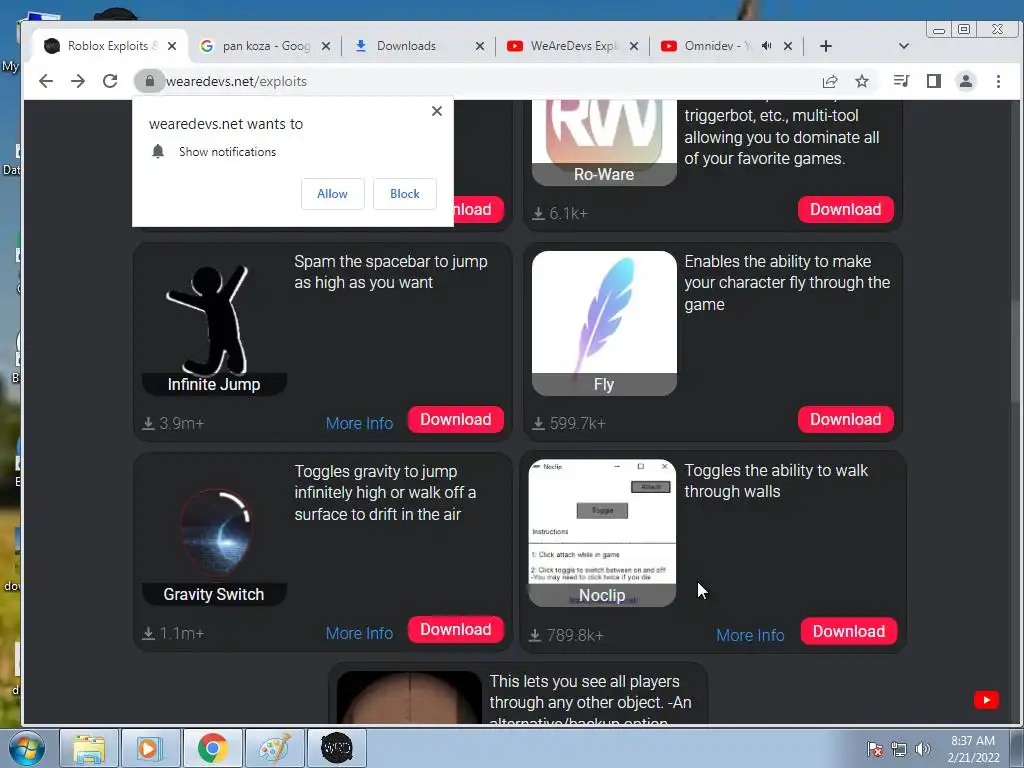The height and width of the screenshot is (768, 1024).
Task: Click the Gravity Switch thumbnail
Action: (214, 534)
